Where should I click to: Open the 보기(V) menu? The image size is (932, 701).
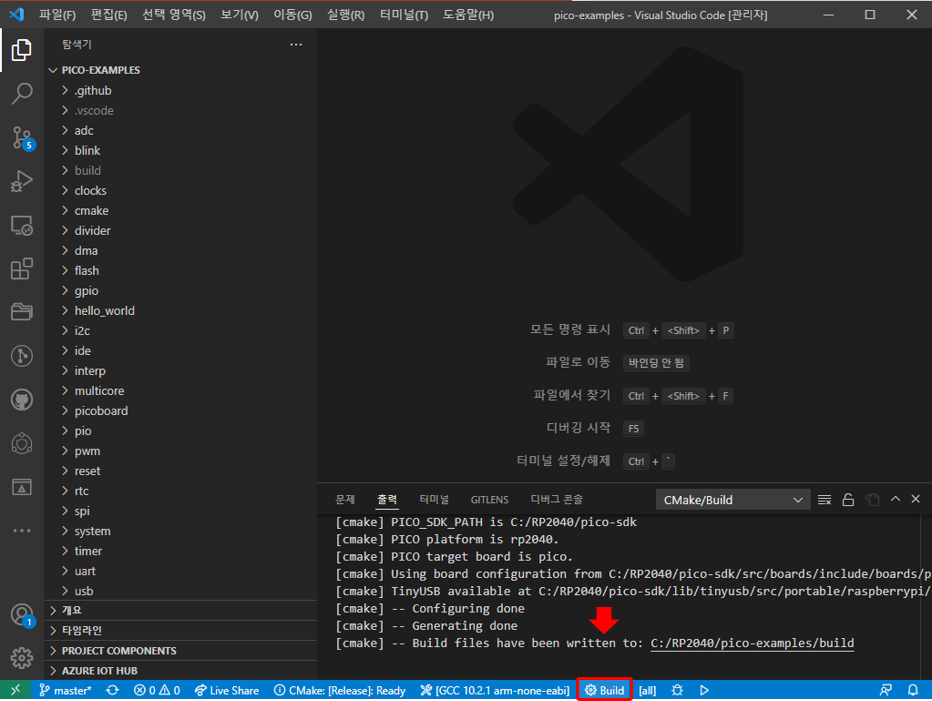239,15
